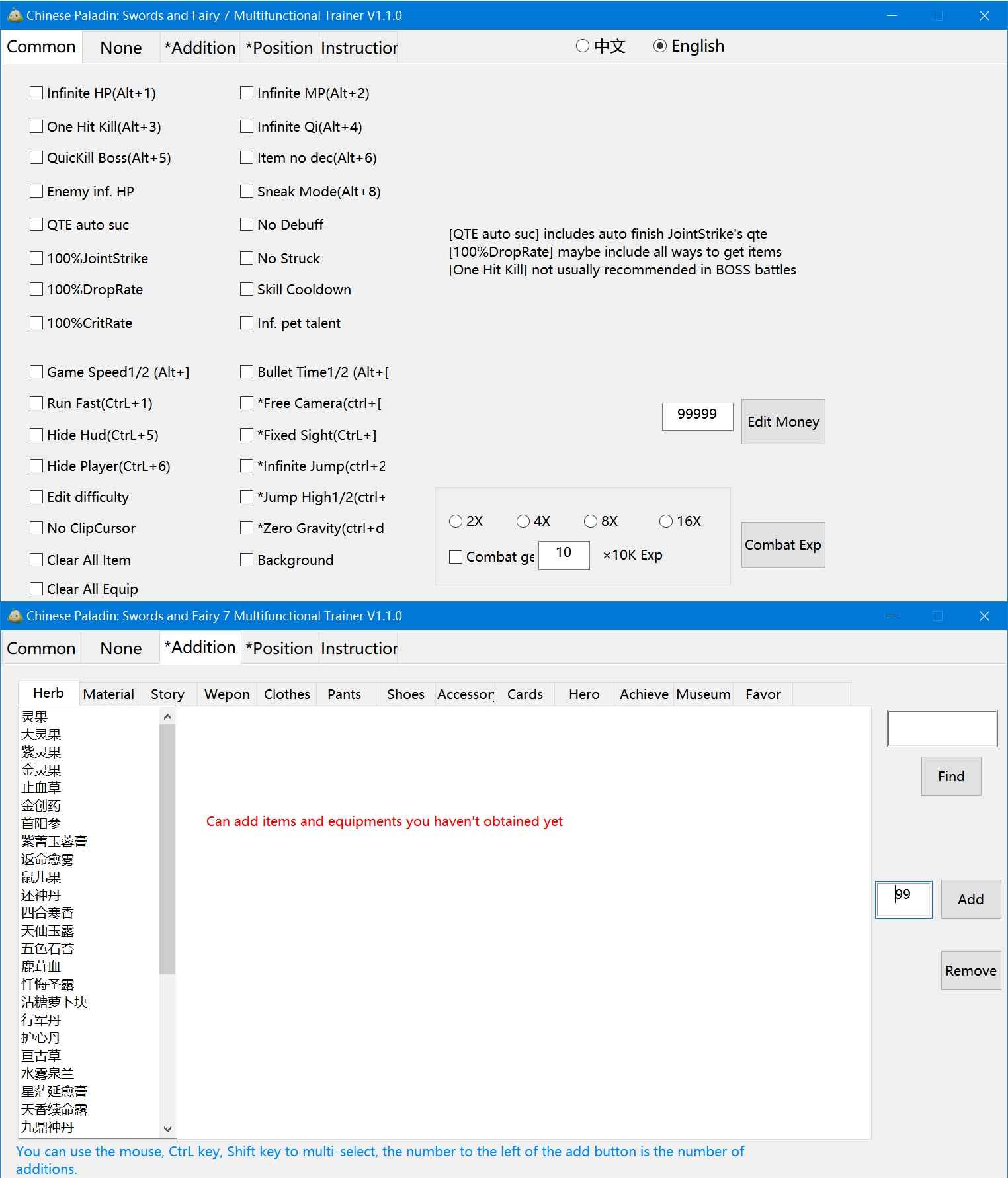The width and height of the screenshot is (1008, 1178).
Task: Toggle One Hit Kill option
Action: [x=36, y=127]
